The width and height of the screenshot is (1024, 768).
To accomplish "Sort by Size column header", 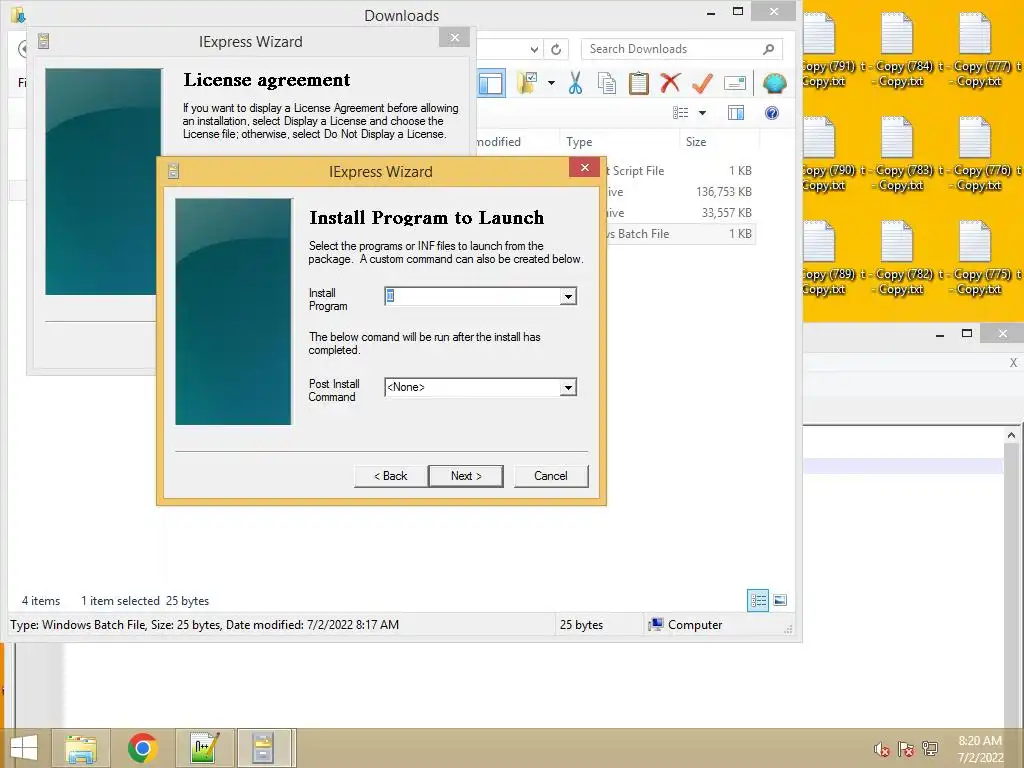I will 696,142.
